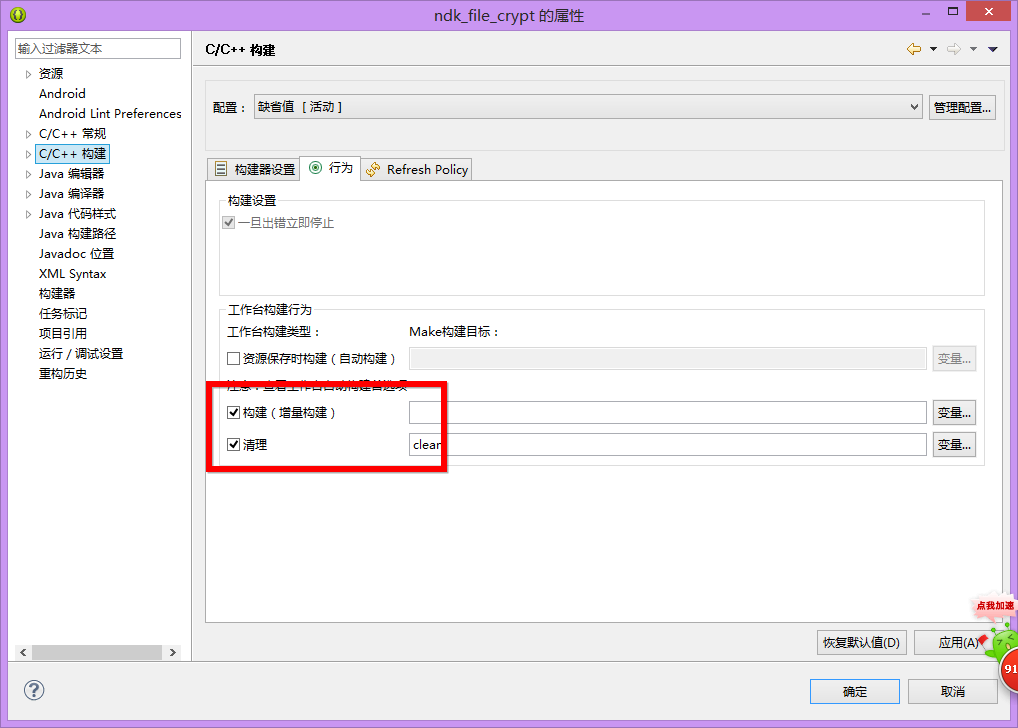Image resolution: width=1018 pixels, height=728 pixels.
Task: Select XML Syntax in the tree
Action: [72, 274]
